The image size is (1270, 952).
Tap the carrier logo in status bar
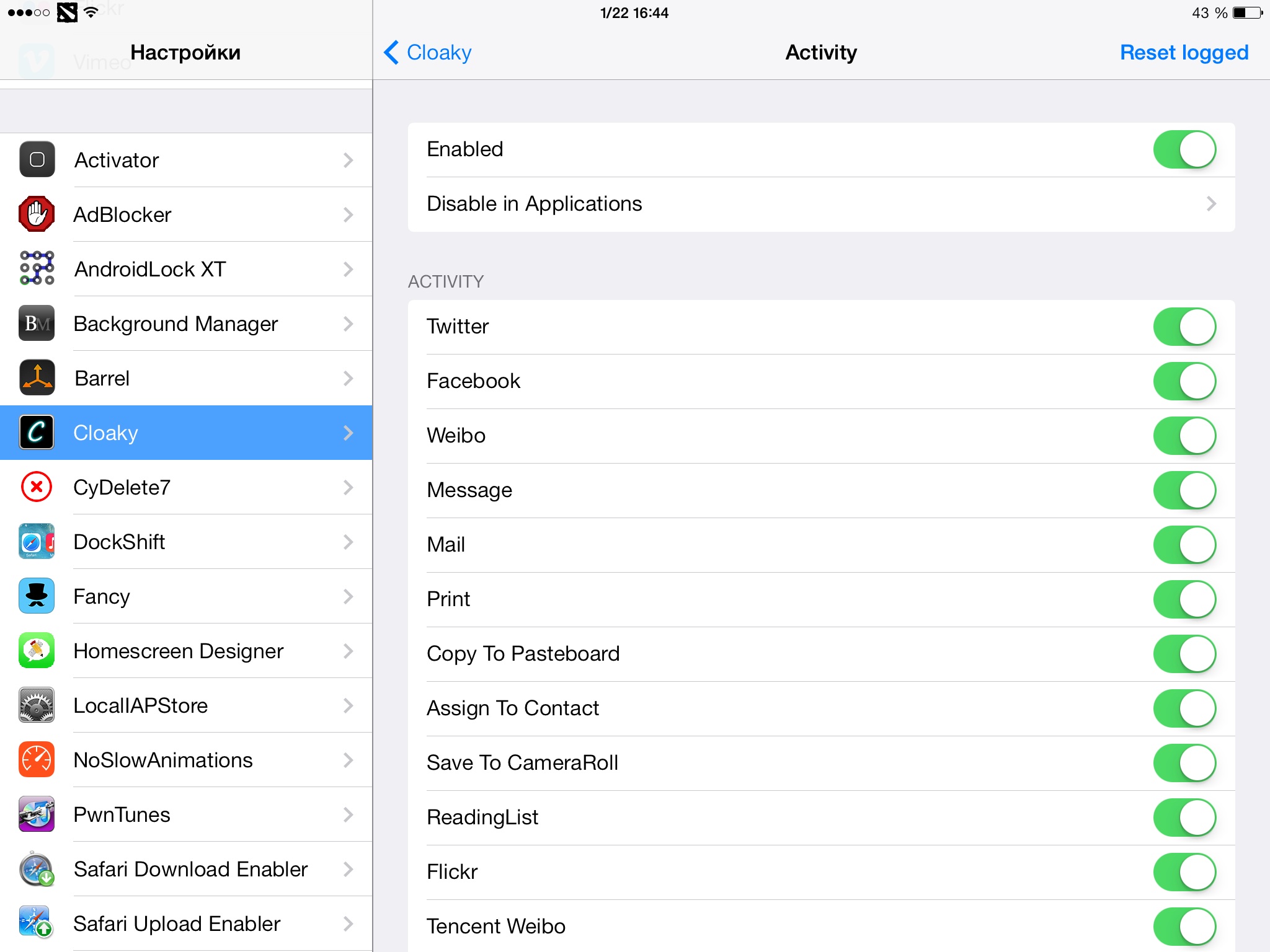pyautogui.click(x=67, y=12)
